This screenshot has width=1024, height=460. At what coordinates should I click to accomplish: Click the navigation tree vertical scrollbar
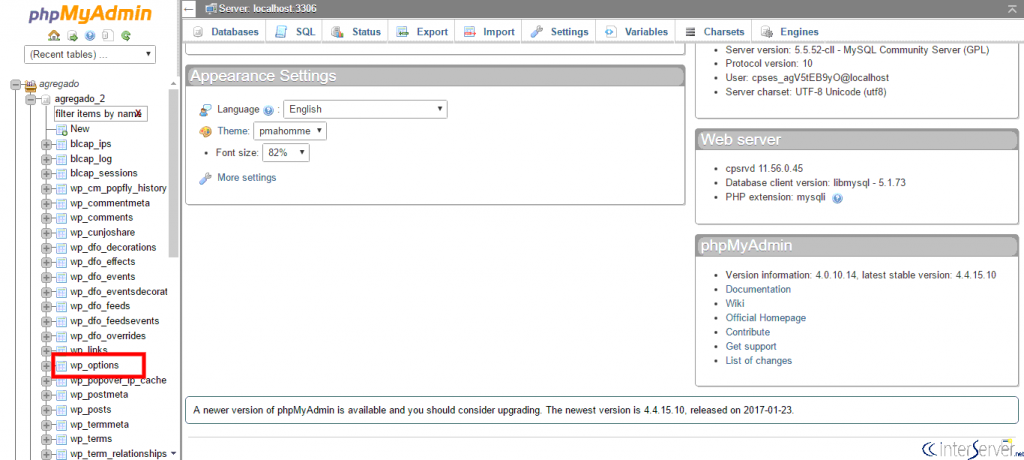click(173, 171)
